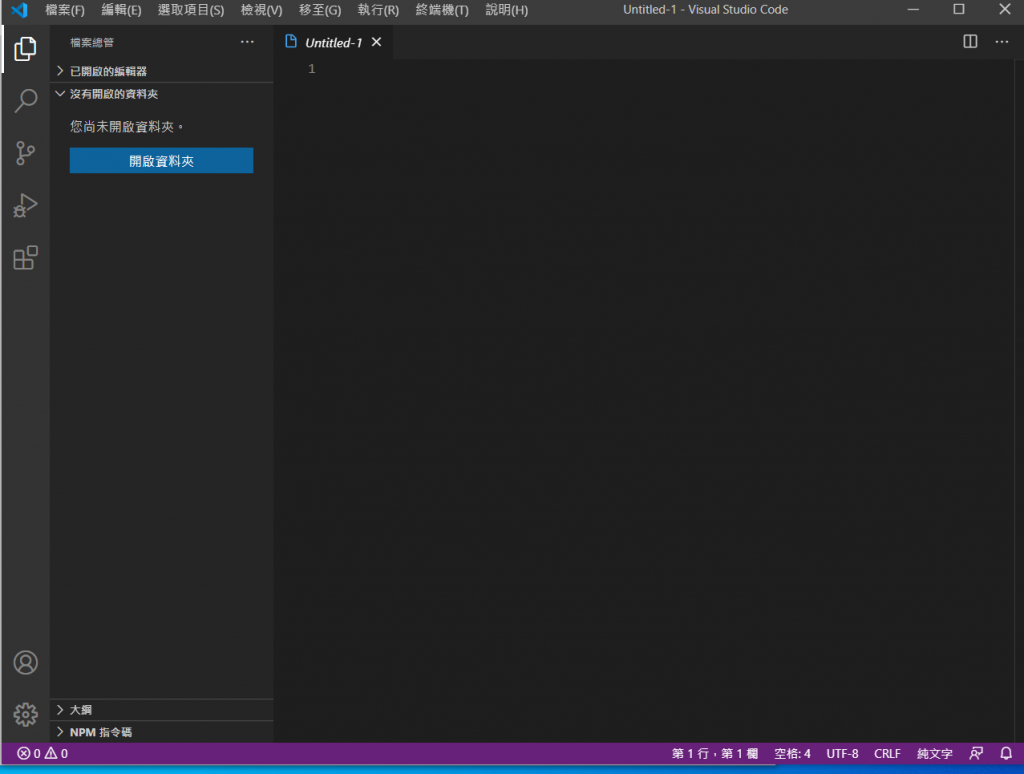Open Explorer panel more actions ellipsis

coord(247,42)
